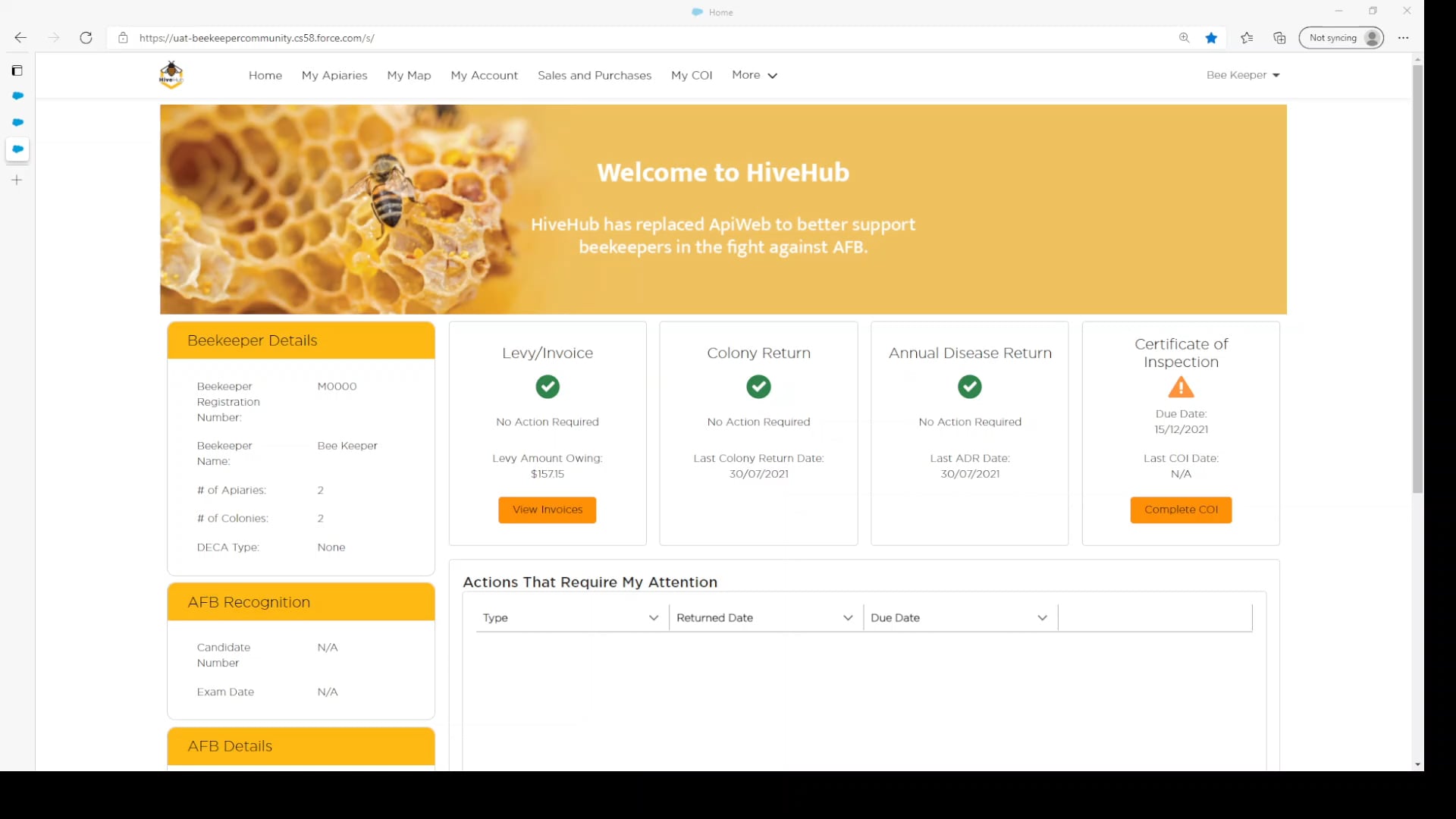Screen dimensions: 1456x819
Task: Click the favorites star in the address bar
Action: (x=1211, y=38)
